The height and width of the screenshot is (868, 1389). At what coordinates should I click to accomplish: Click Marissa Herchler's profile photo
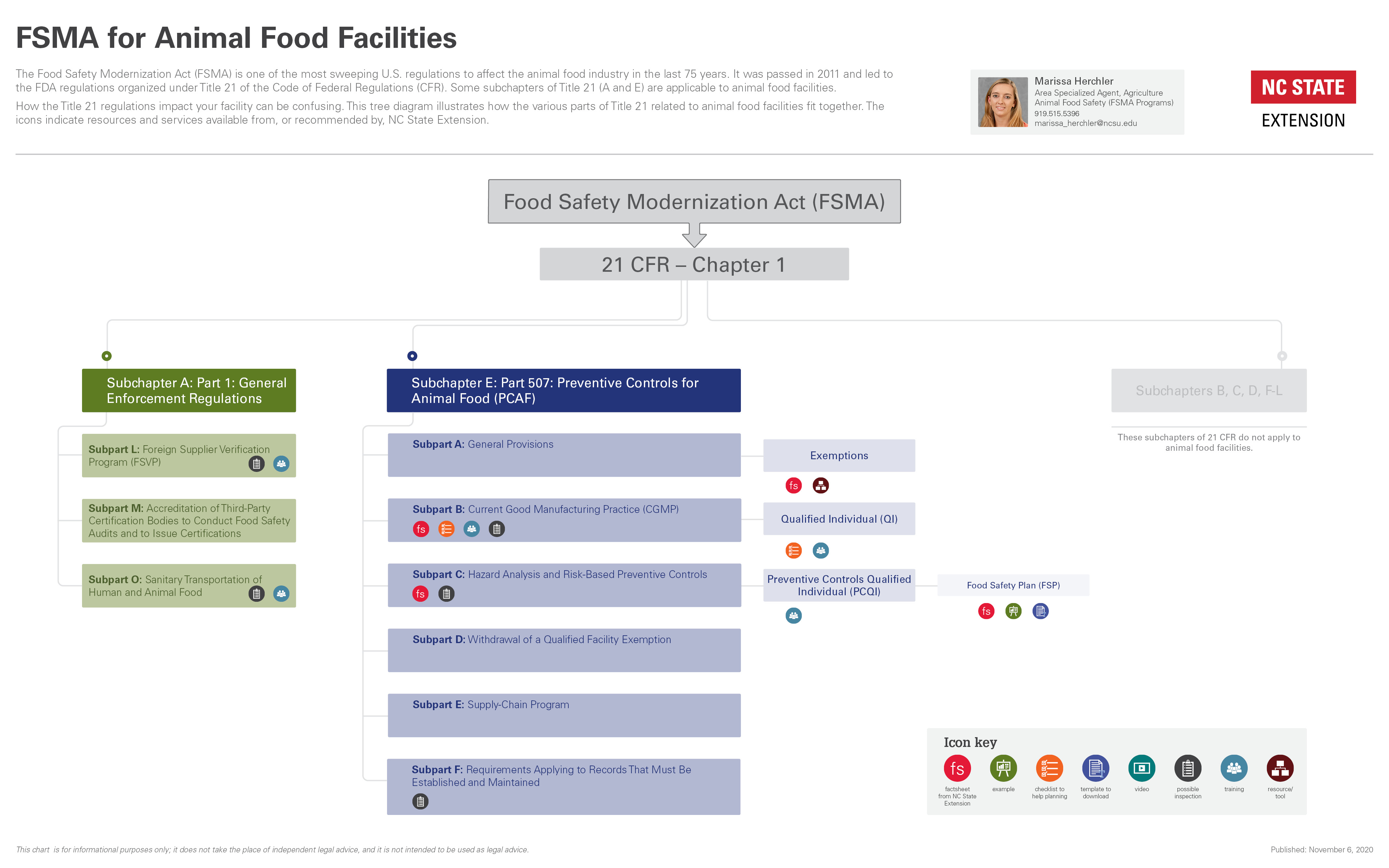pos(1002,102)
